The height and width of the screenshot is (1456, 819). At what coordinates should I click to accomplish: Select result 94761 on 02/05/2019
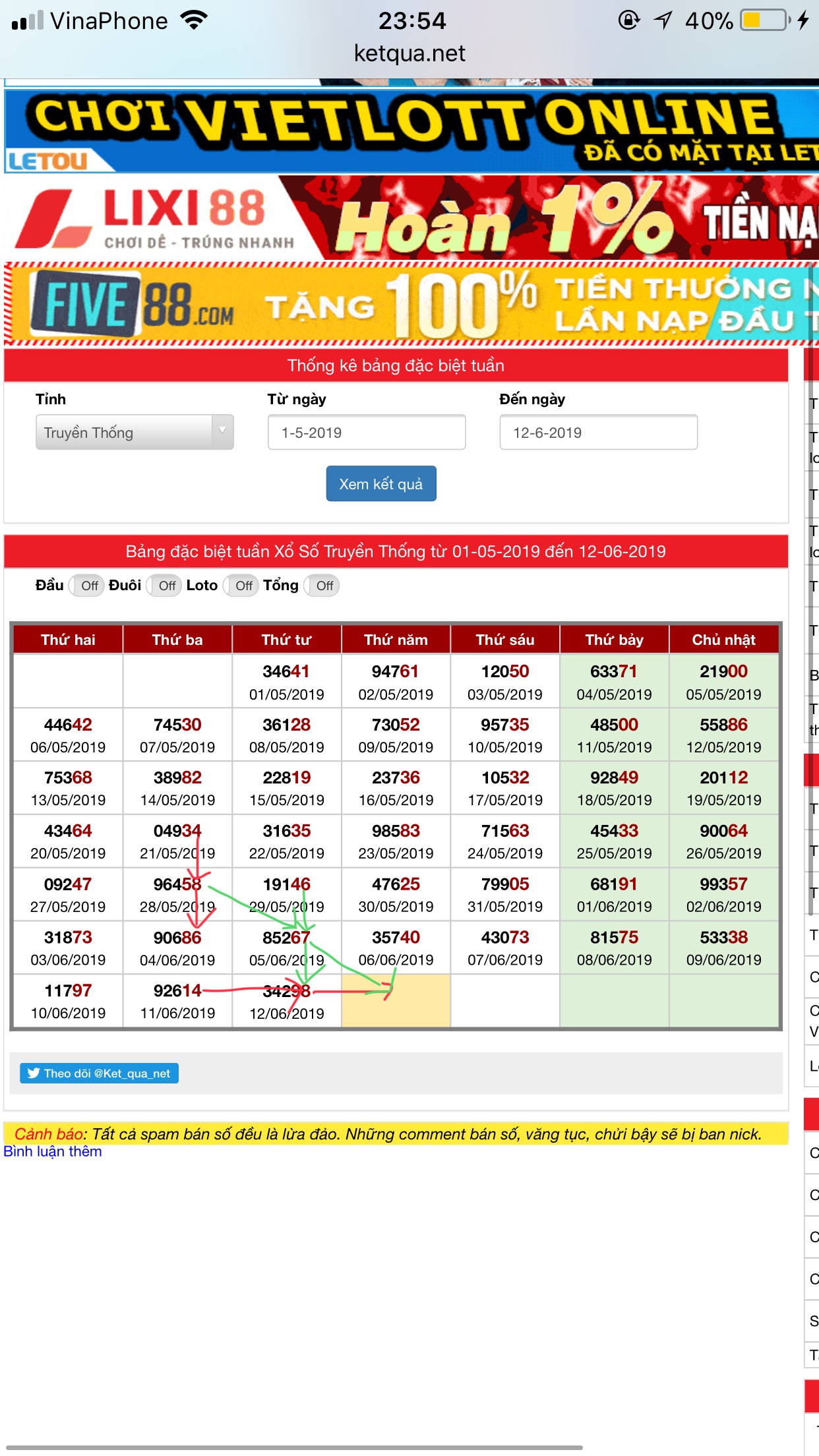click(x=396, y=681)
